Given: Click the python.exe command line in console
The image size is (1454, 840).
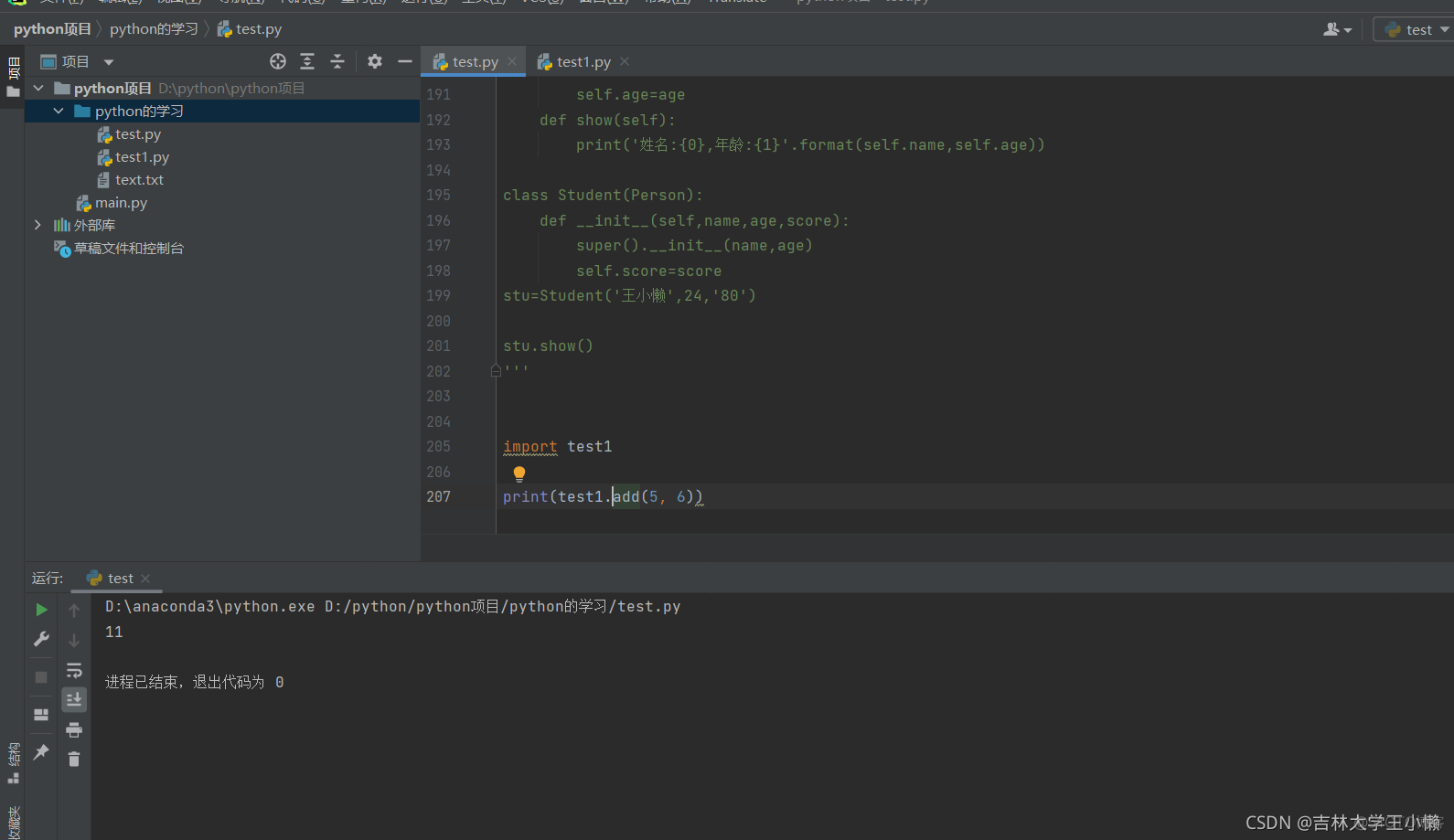Looking at the screenshot, I should click(x=393, y=606).
